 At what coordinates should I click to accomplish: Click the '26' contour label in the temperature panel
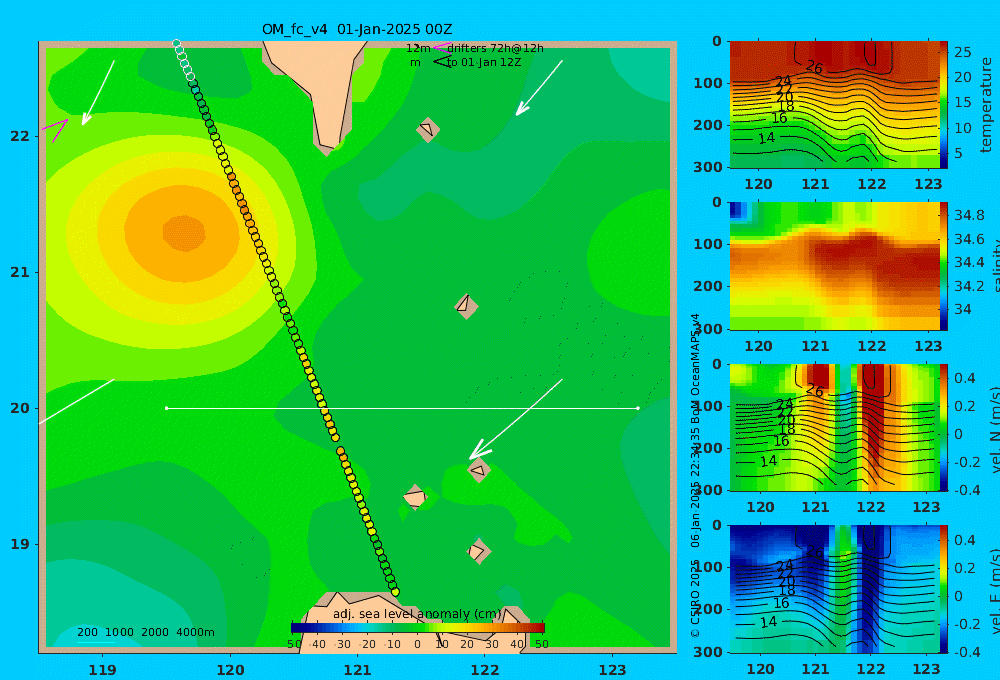[x=814, y=67]
